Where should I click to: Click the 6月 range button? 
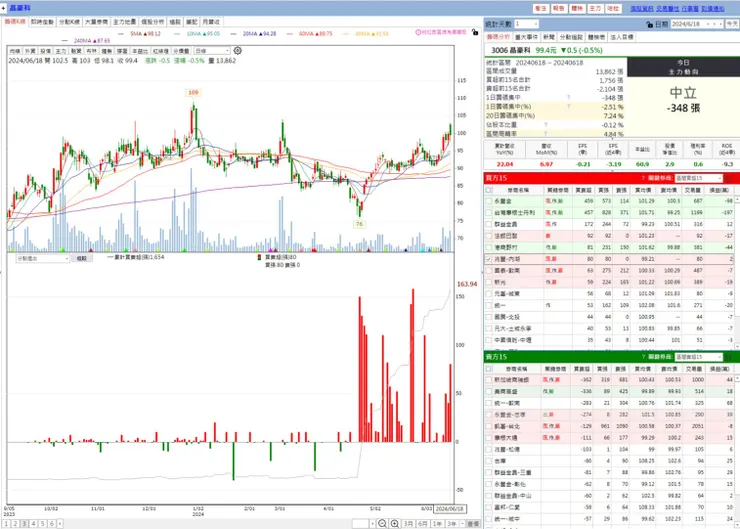click(x=423, y=524)
